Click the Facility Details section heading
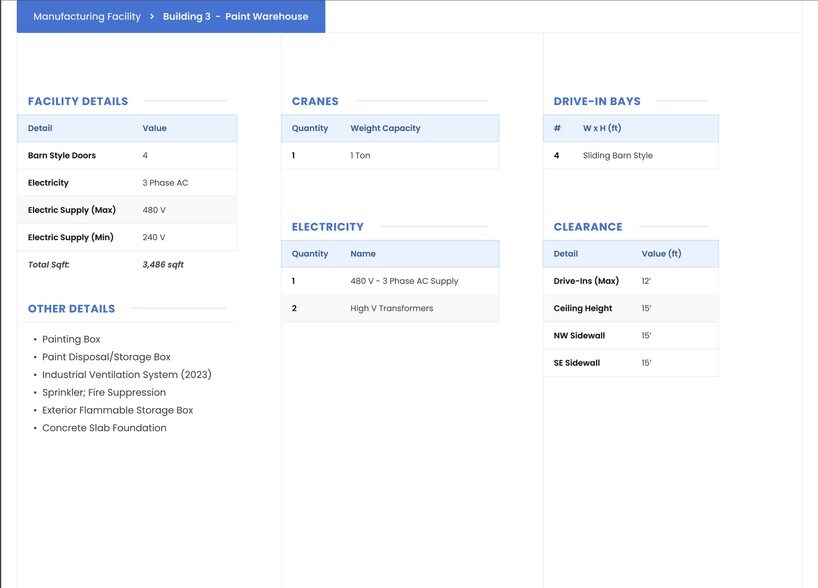Viewport: 818px width, 588px height. coord(78,101)
